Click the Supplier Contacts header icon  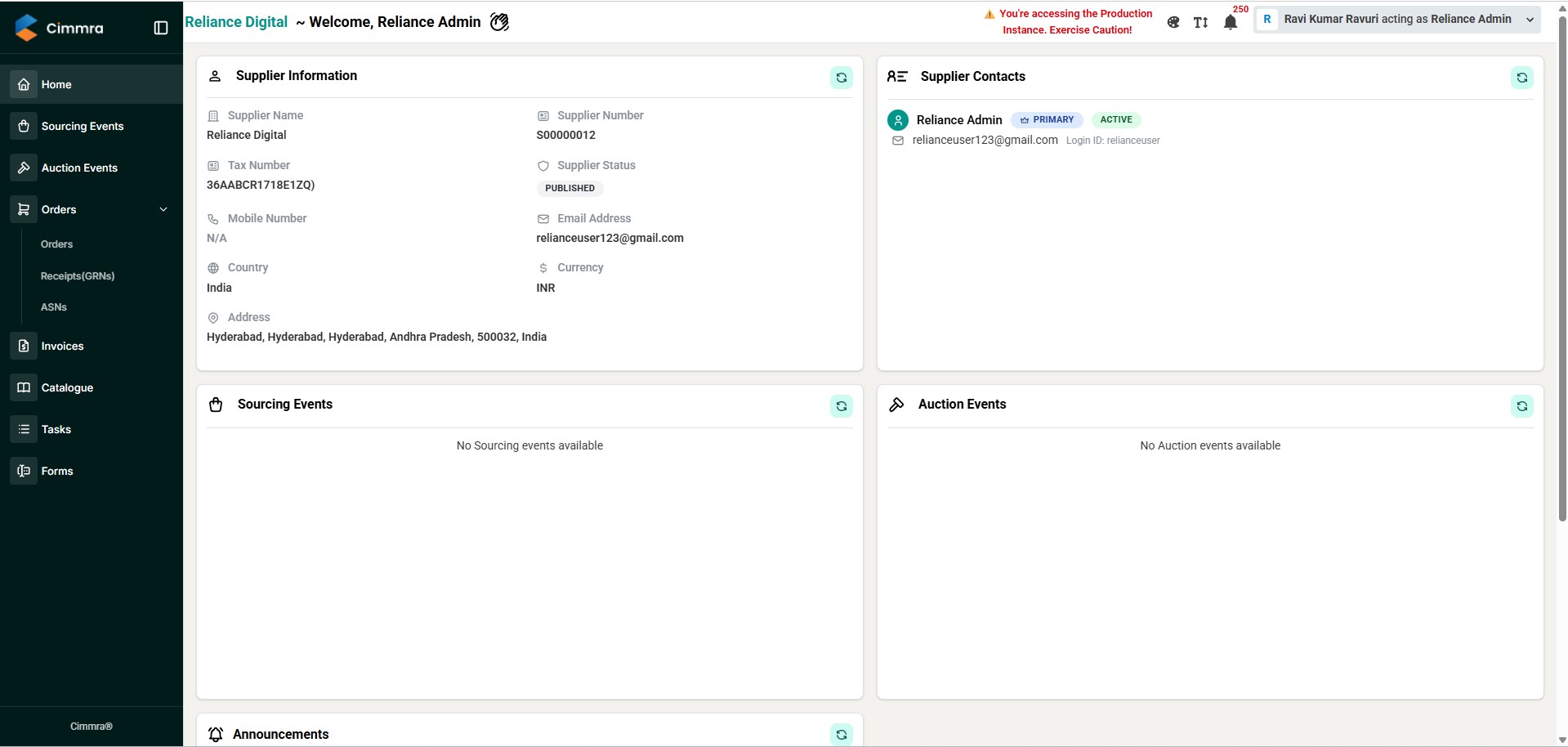click(x=897, y=76)
